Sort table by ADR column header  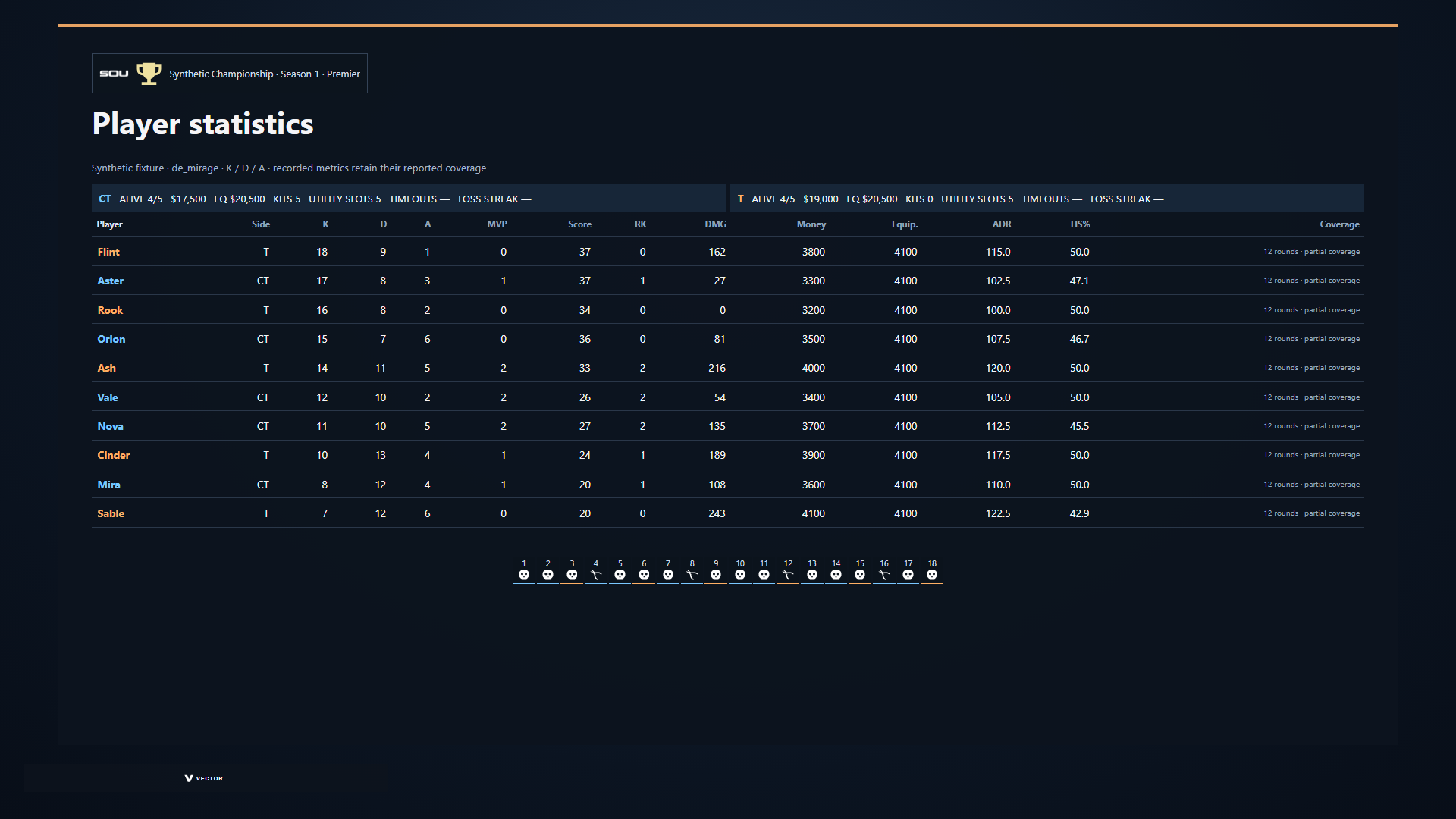tap(1002, 224)
